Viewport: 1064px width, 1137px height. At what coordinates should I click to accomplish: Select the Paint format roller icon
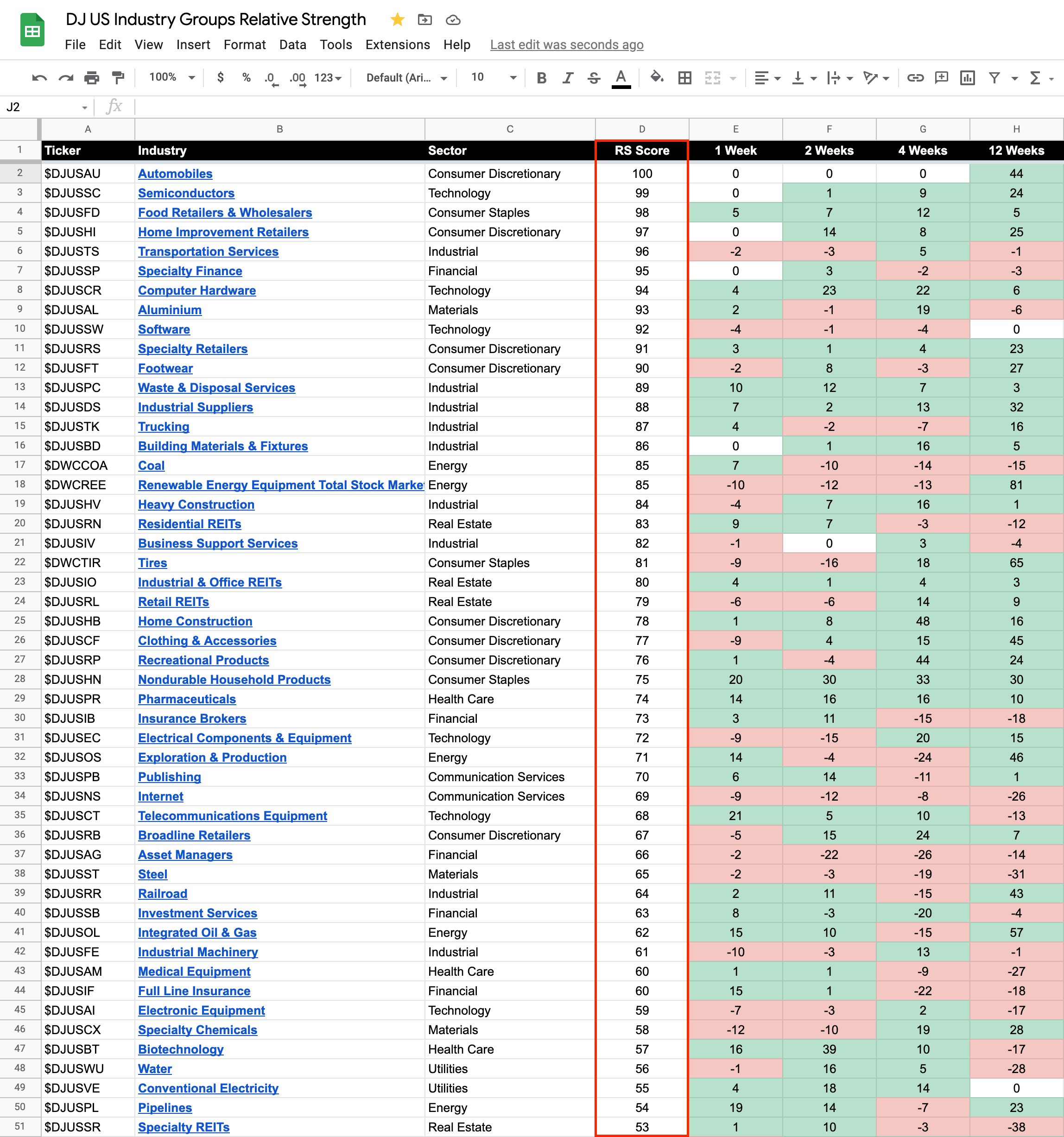pyautogui.click(x=118, y=78)
